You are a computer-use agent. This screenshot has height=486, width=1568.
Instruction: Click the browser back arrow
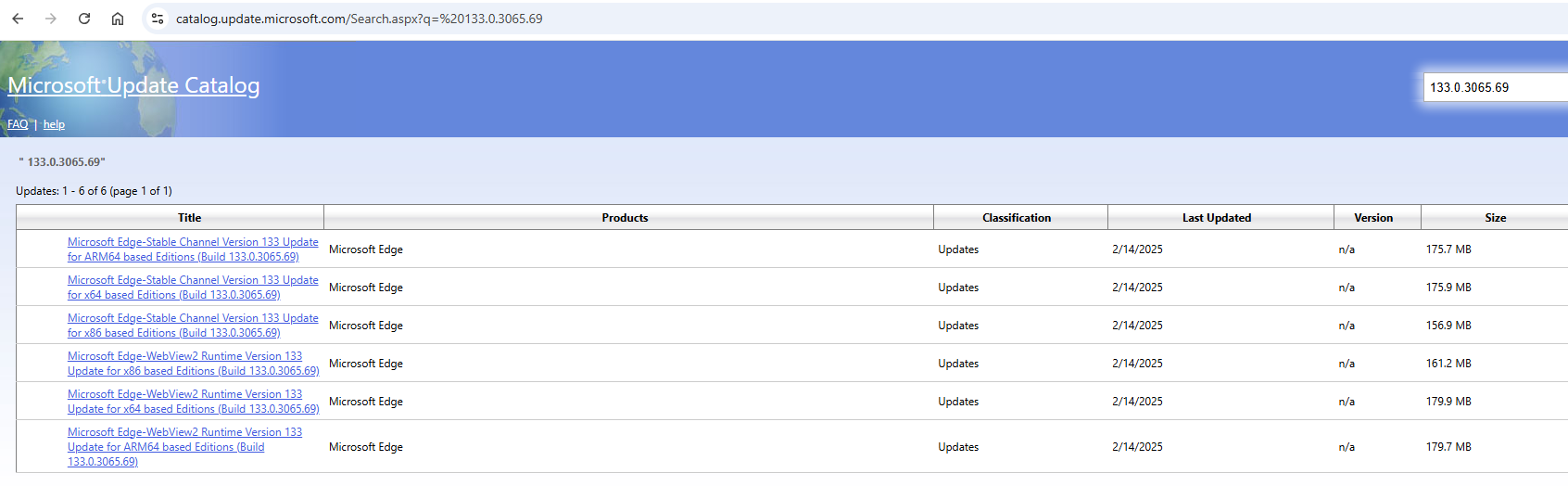(18, 19)
